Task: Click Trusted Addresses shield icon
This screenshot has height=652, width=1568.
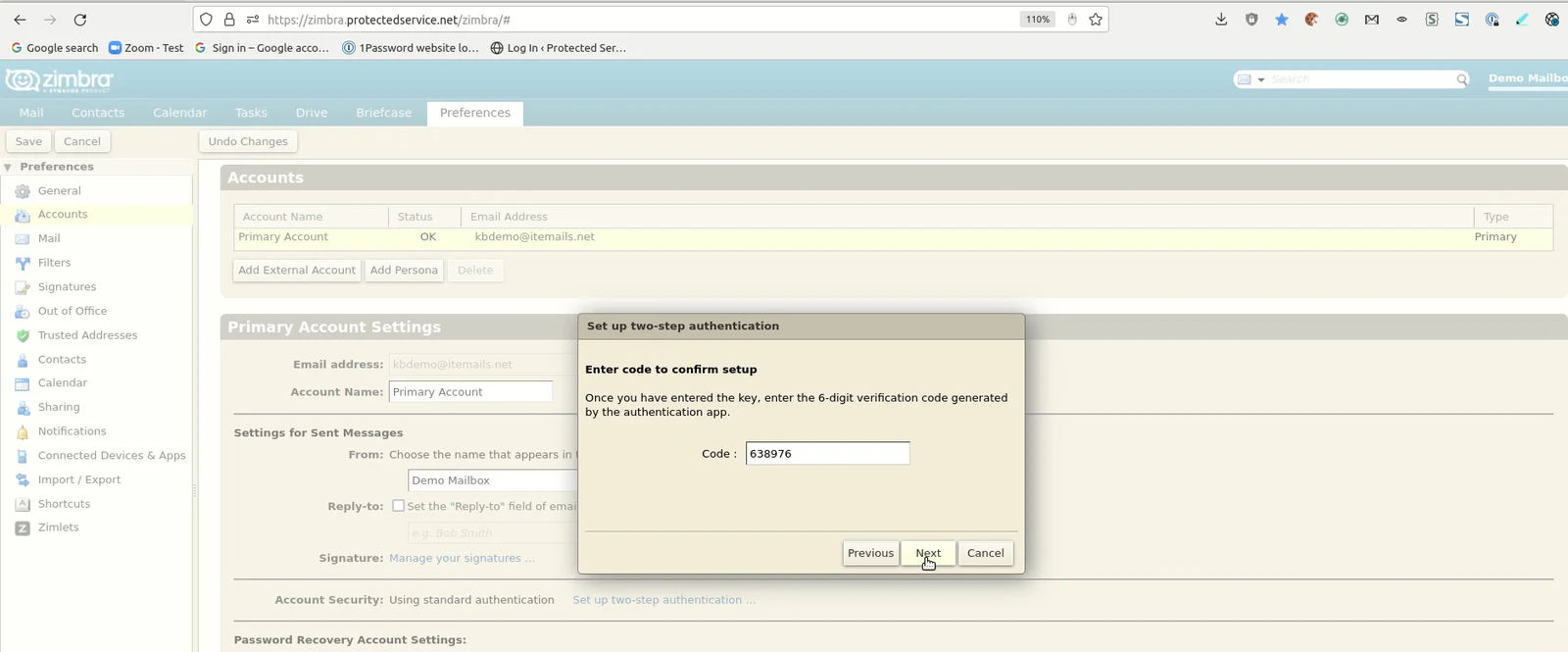Action: [23, 335]
